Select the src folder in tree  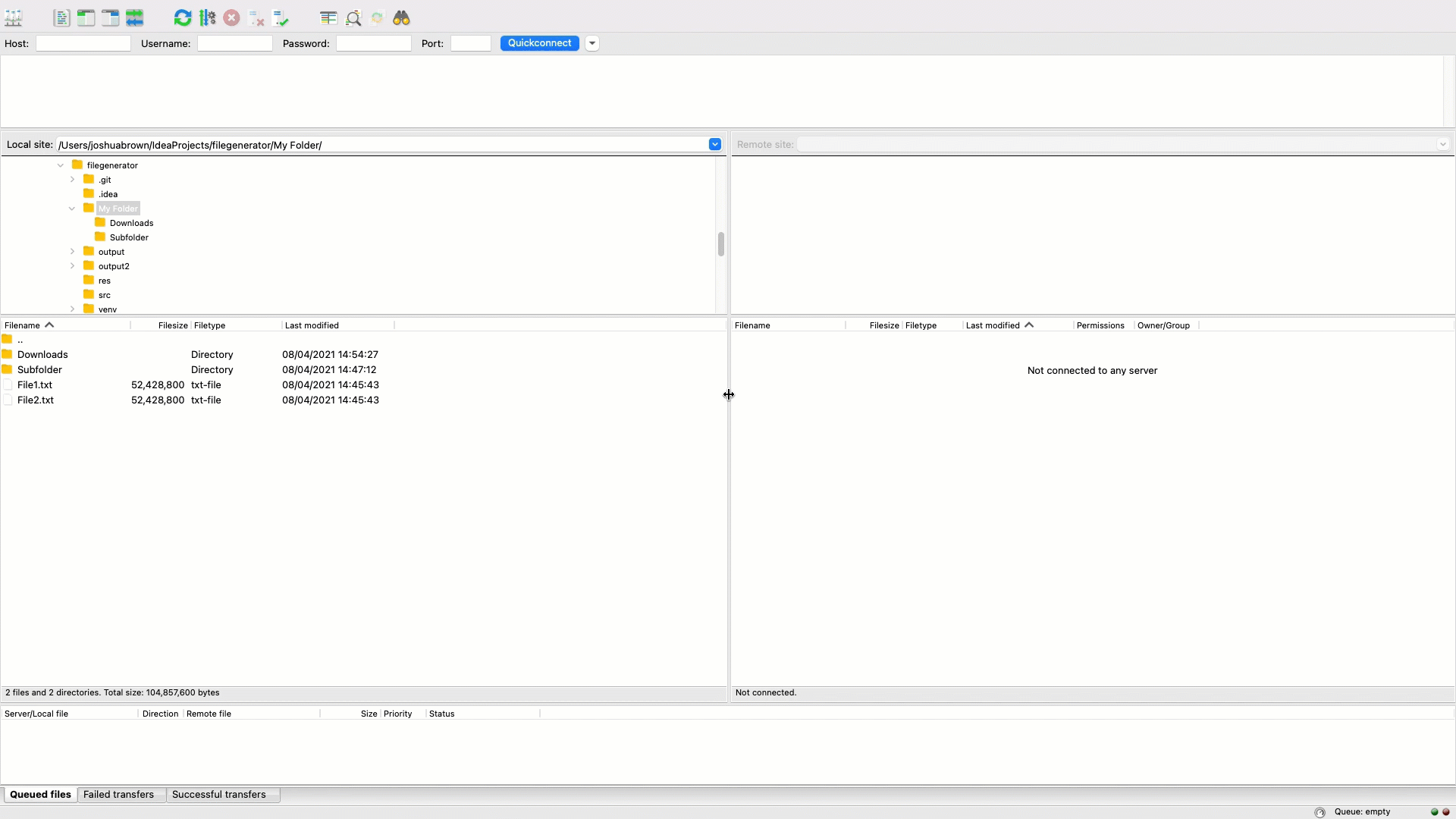[105, 295]
